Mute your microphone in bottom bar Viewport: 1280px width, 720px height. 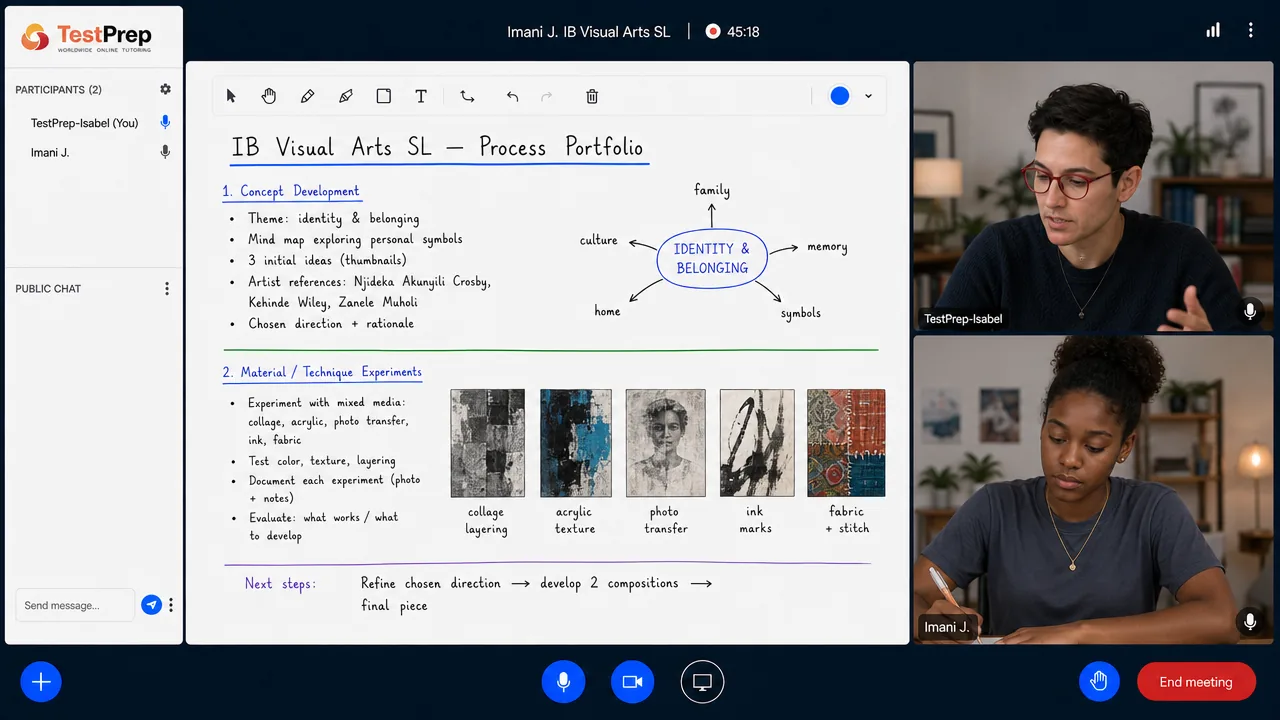(x=563, y=682)
